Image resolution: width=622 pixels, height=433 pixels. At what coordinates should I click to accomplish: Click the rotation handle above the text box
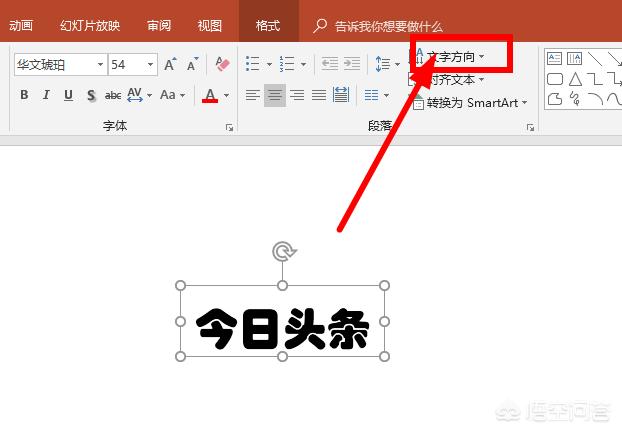click(x=282, y=250)
